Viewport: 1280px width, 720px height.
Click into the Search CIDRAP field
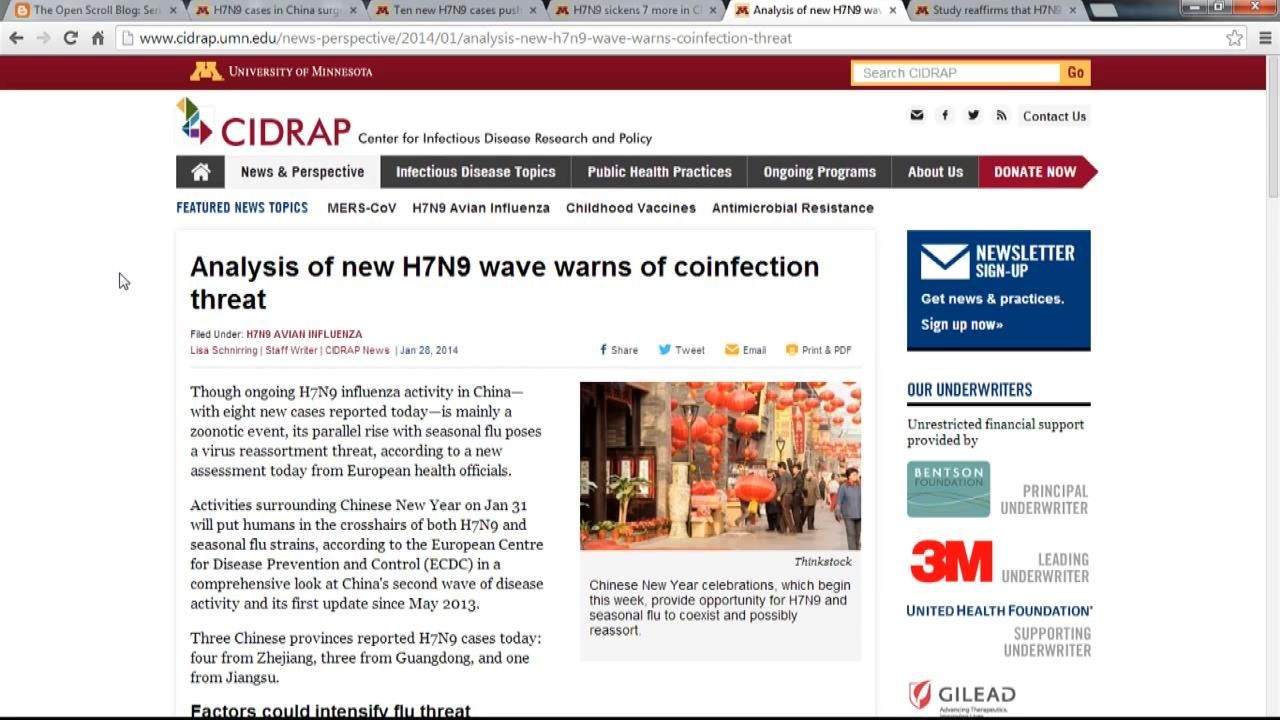pos(955,73)
